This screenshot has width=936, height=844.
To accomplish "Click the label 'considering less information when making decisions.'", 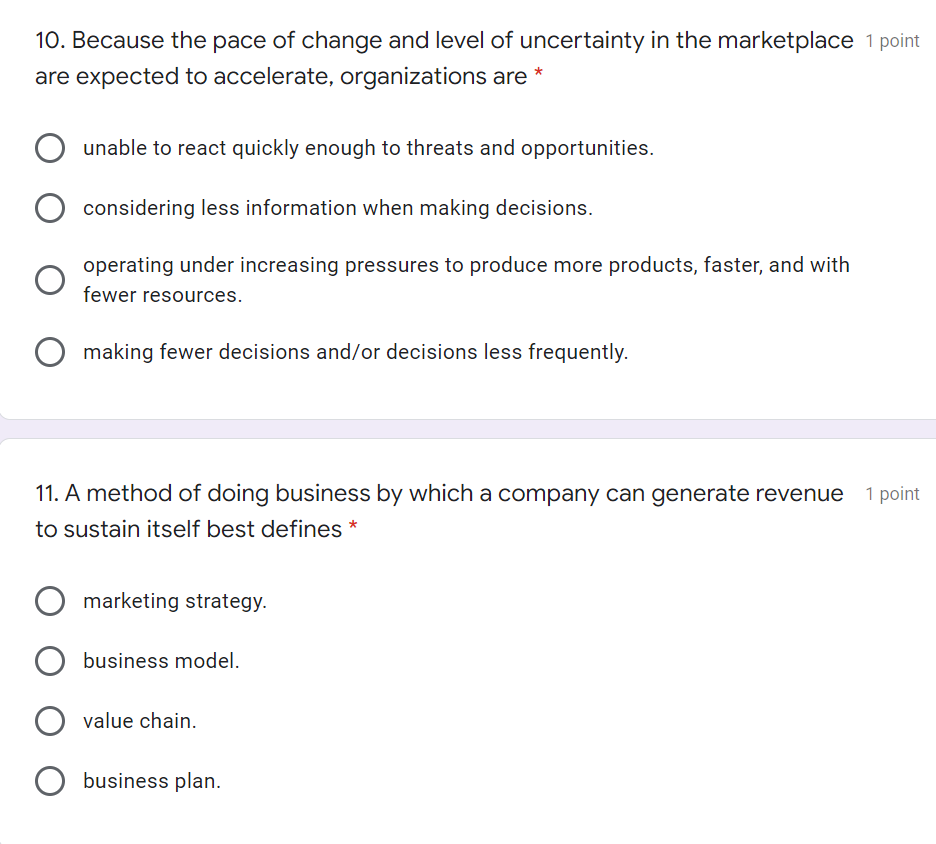I will tap(337, 208).
